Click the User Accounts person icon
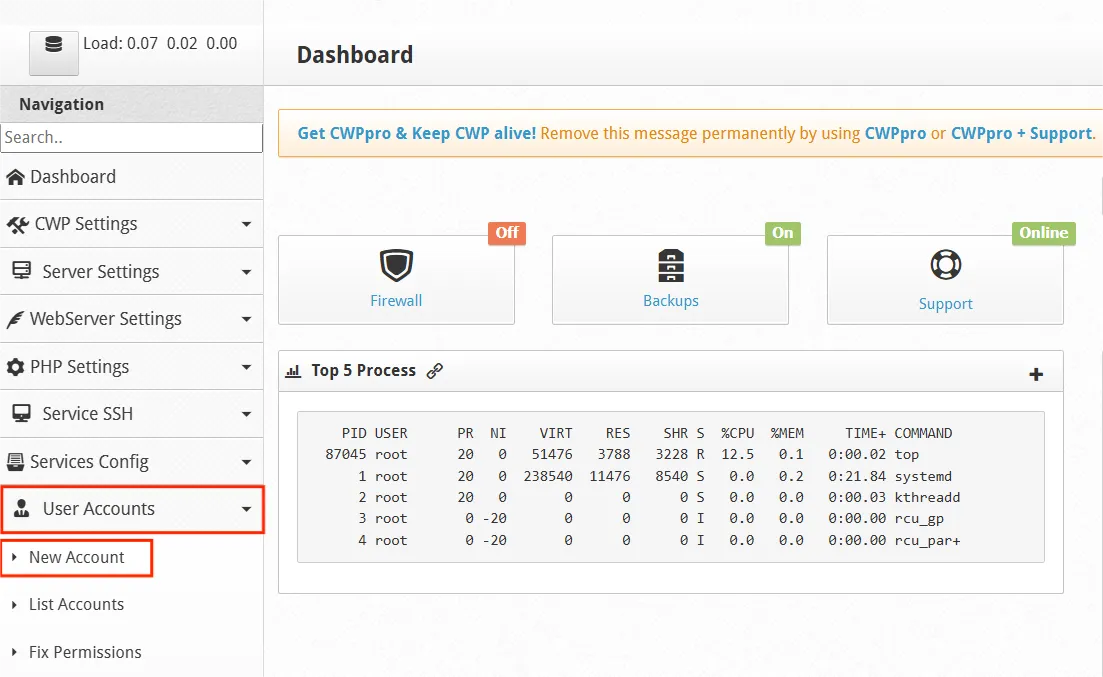Screen dimensions: 1103x677 (x=21, y=509)
